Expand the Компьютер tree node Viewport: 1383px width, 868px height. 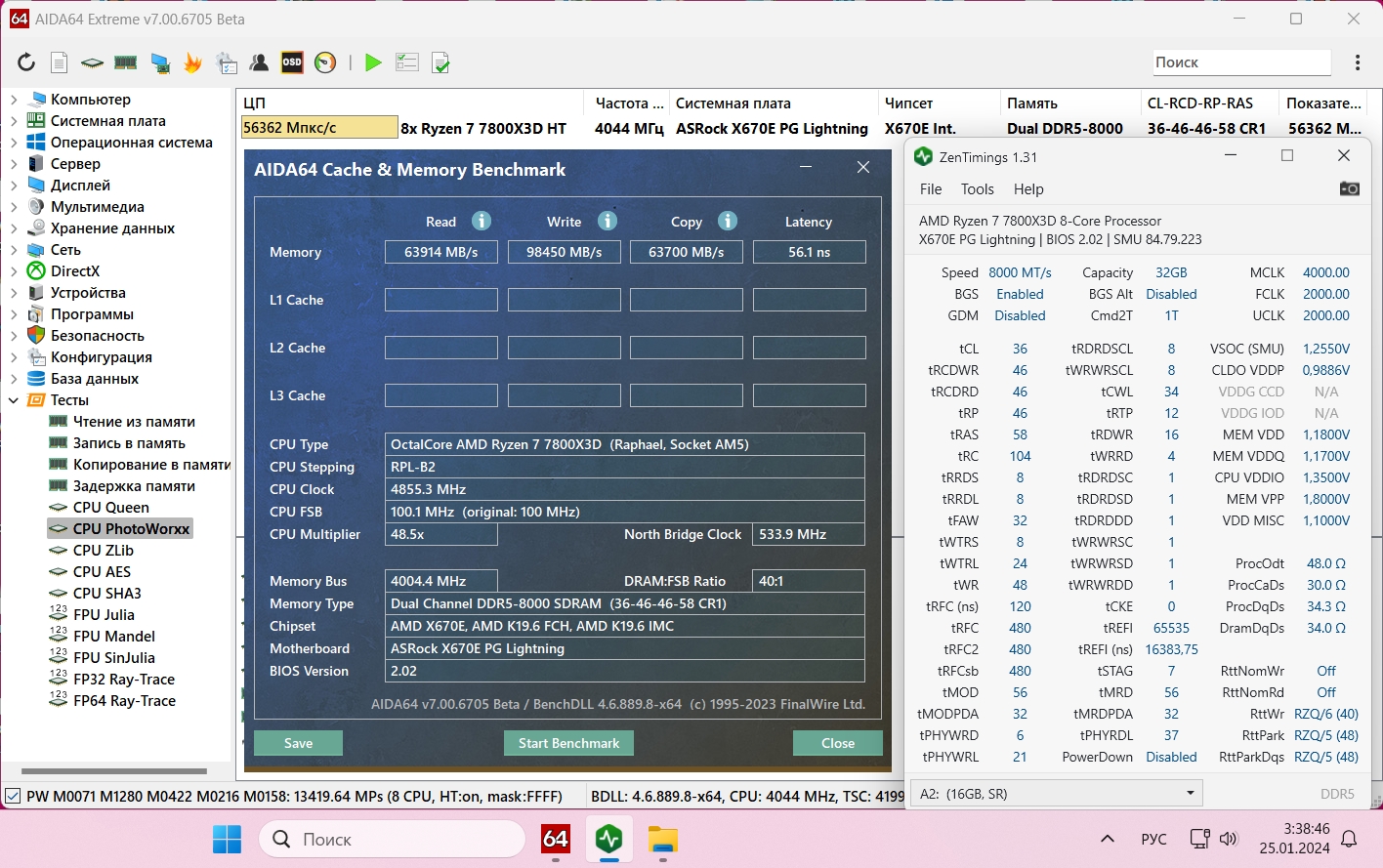click(14, 100)
